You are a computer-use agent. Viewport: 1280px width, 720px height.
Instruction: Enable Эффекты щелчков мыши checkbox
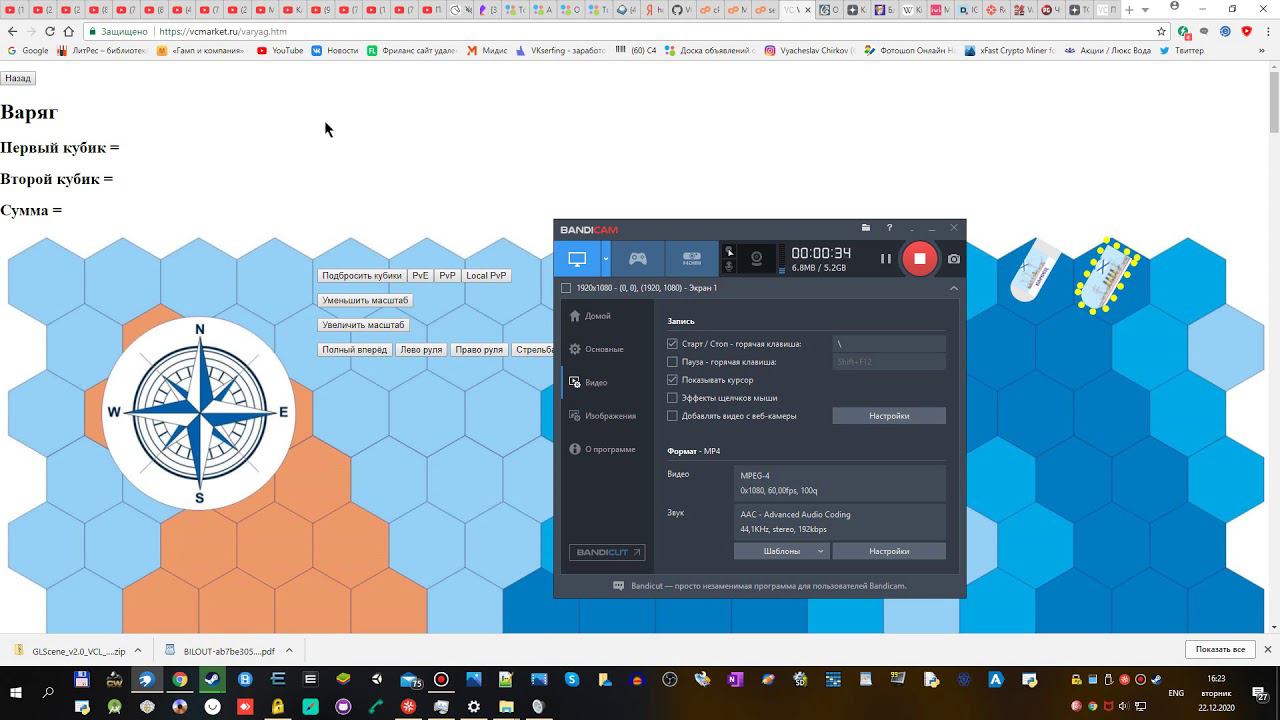(x=672, y=398)
